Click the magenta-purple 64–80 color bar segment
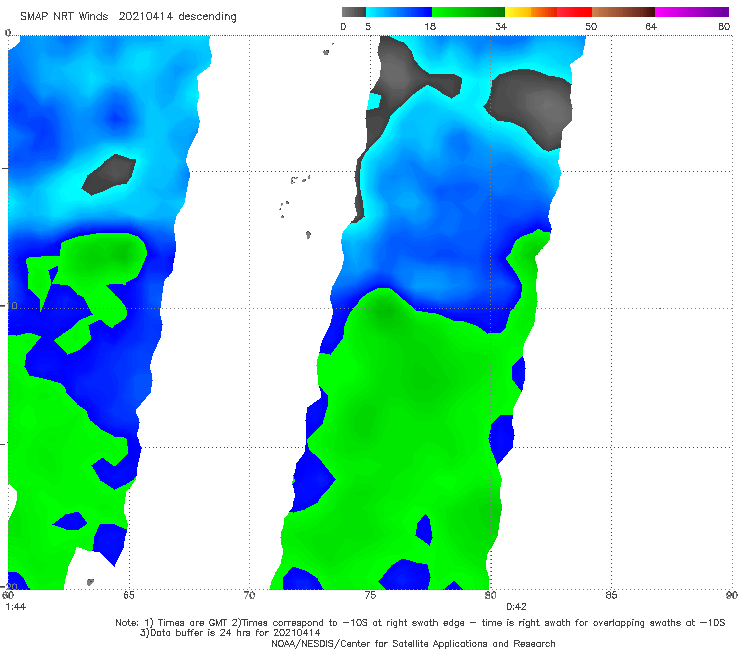 tap(692, 12)
